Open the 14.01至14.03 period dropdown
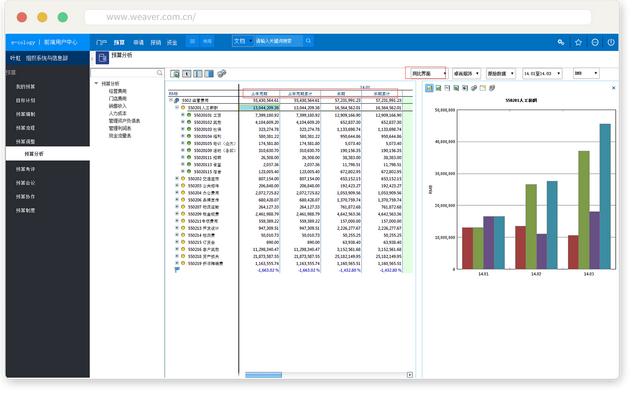The width and height of the screenshot is (640, 393). 542,73
